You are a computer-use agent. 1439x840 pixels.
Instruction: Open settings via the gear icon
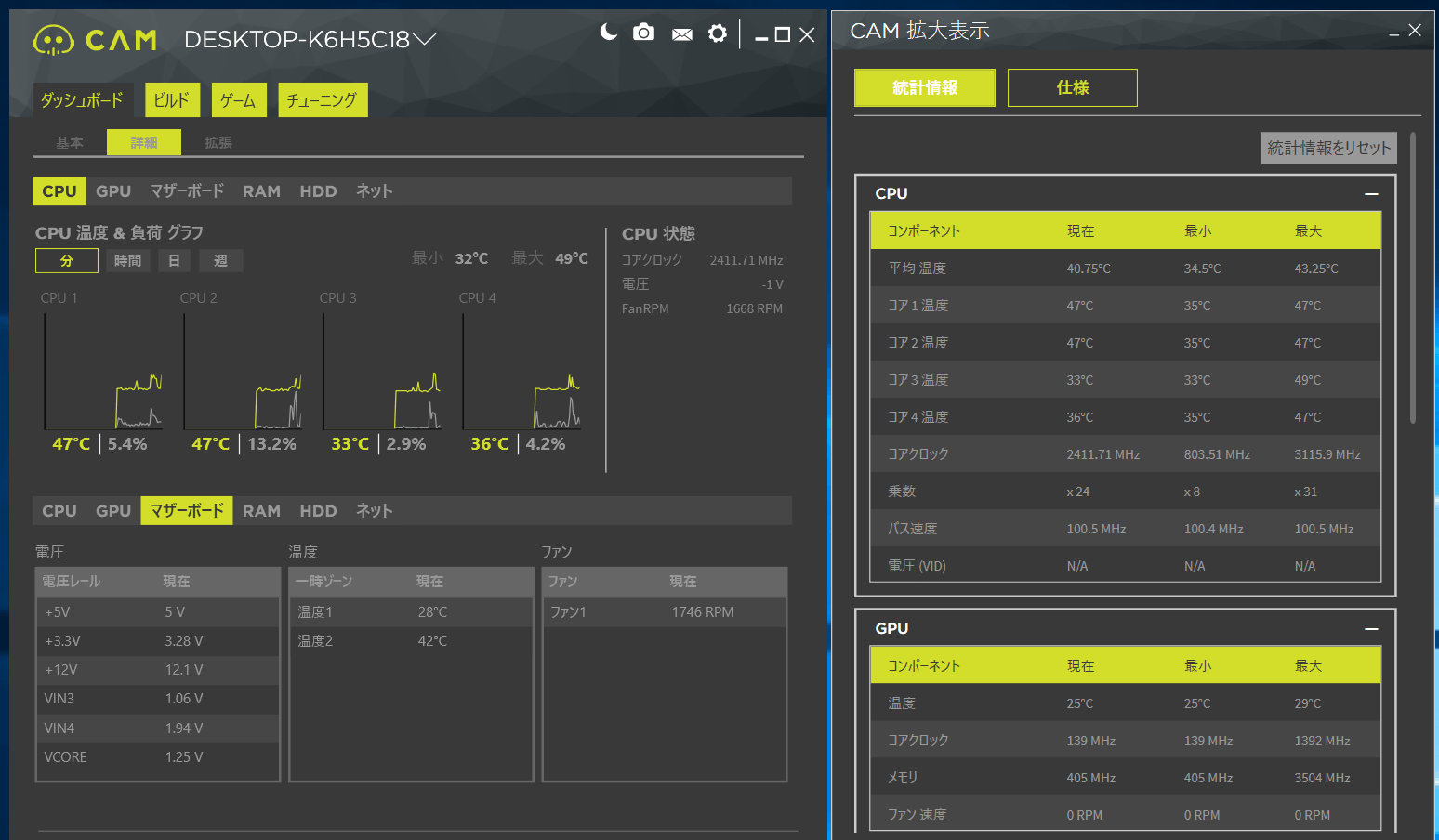click(x=717, y=33)
